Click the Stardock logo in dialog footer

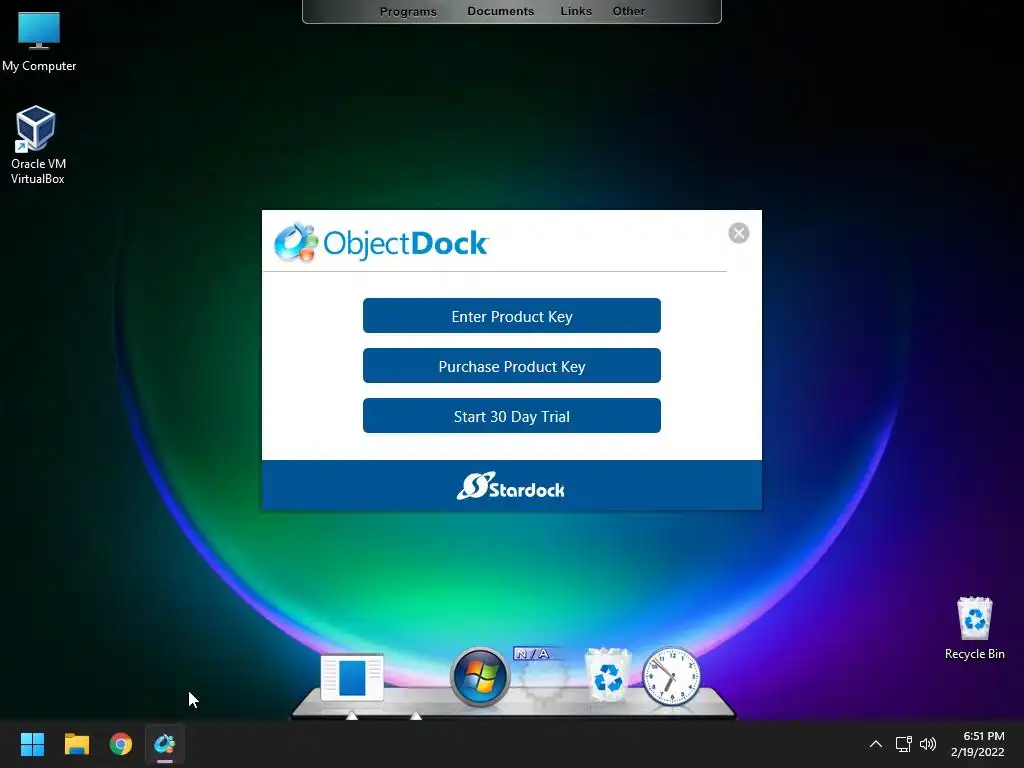511,486
